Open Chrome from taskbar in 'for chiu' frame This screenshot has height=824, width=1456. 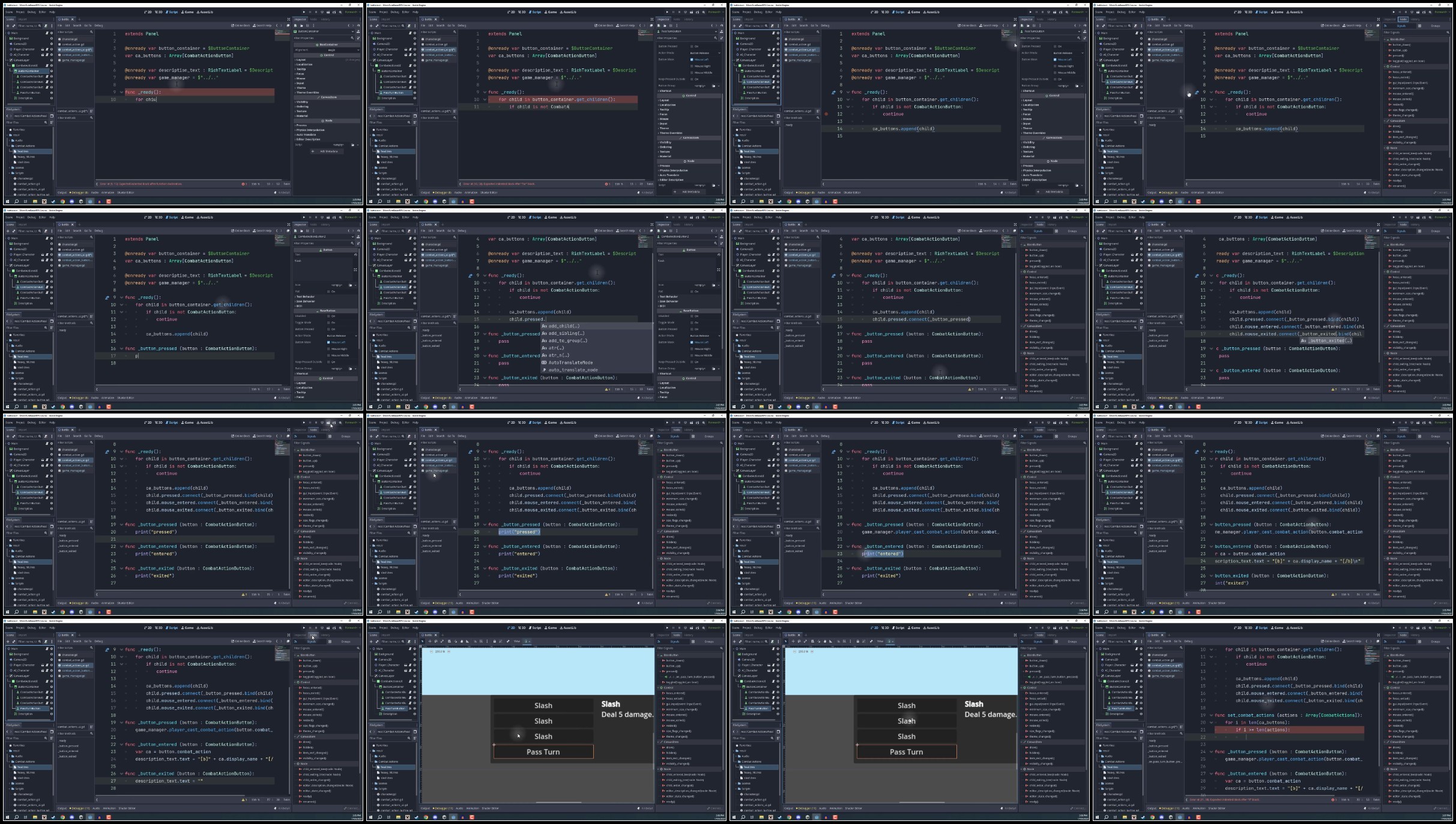(62, 202)
